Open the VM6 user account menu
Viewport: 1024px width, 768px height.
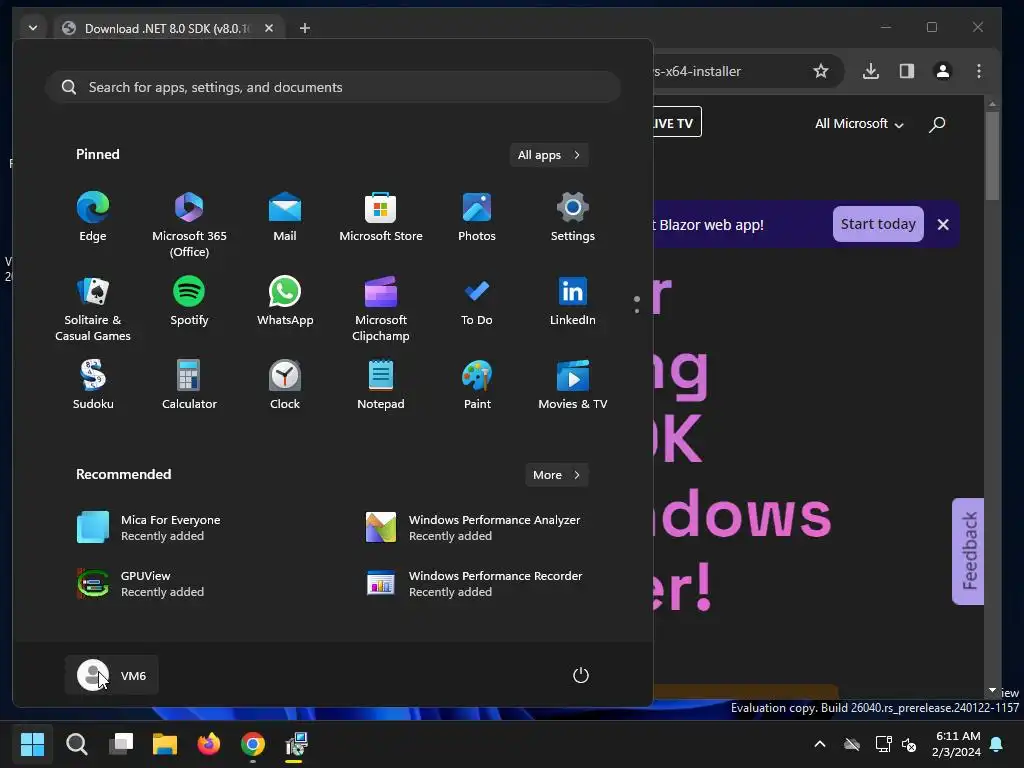click(112, 675)
